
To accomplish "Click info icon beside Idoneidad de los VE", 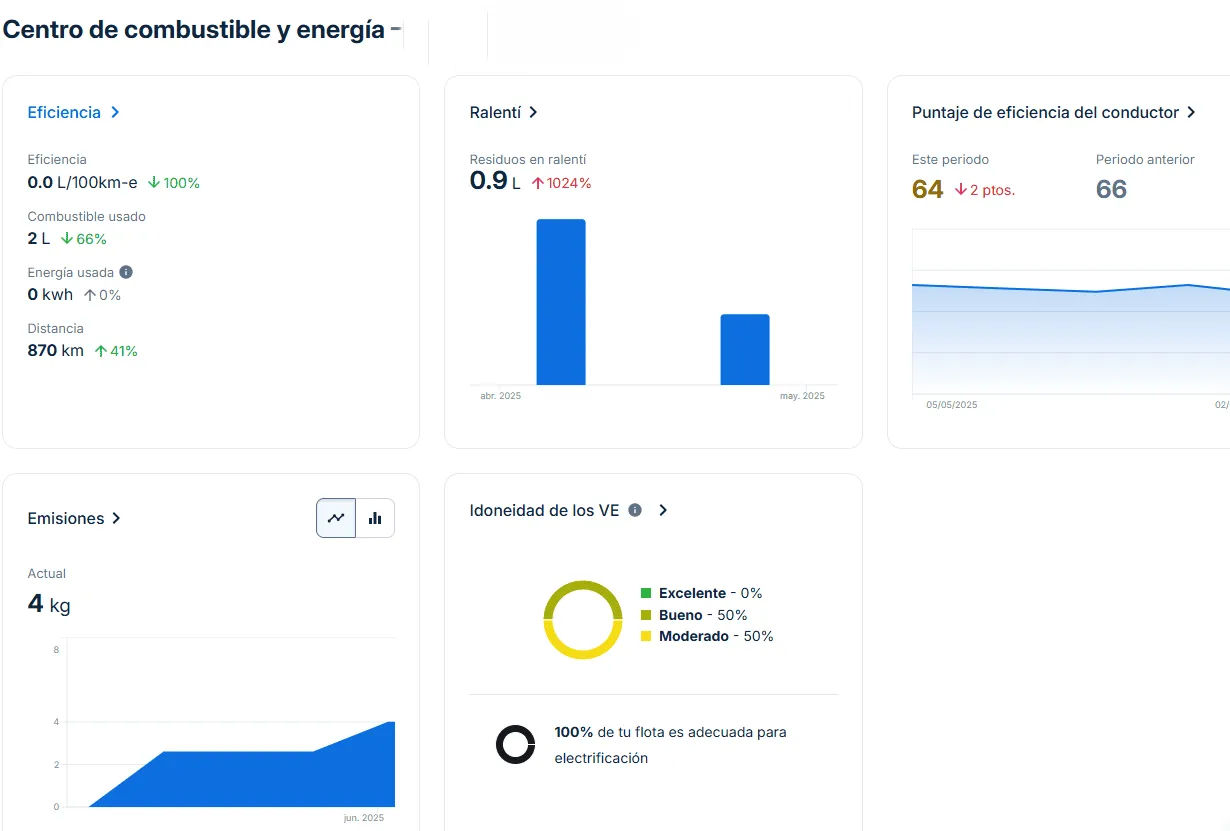I will tap(635, 510).
